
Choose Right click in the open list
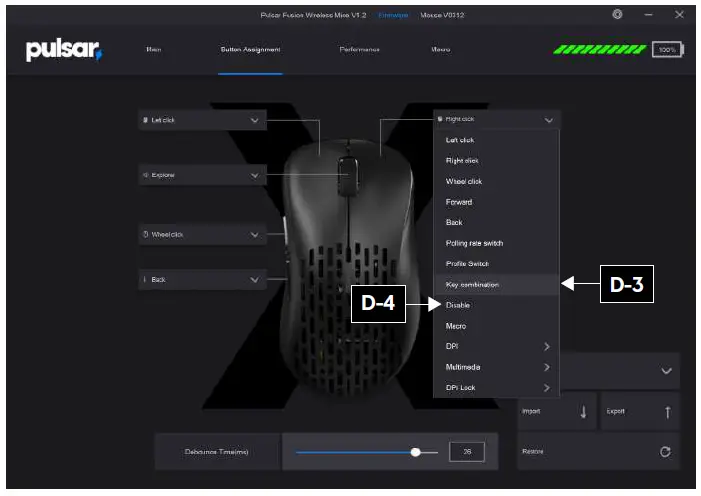(497, 161)
